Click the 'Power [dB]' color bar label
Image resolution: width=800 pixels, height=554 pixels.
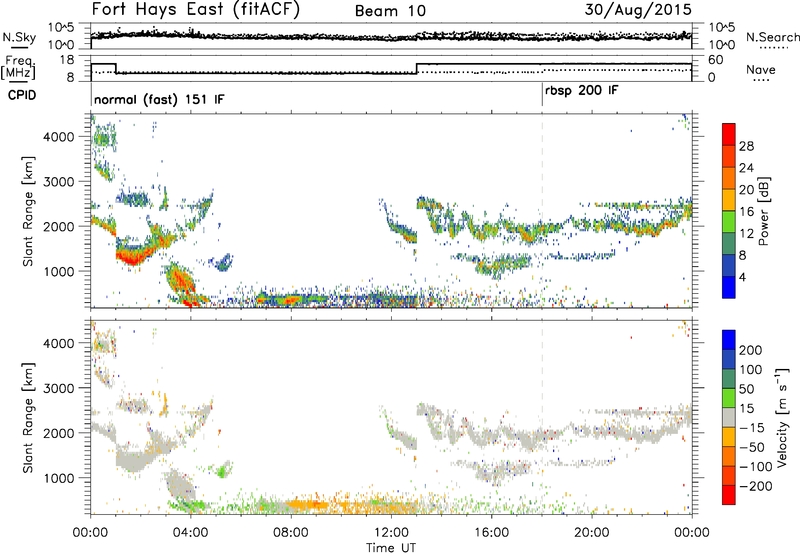coord(763,212)
